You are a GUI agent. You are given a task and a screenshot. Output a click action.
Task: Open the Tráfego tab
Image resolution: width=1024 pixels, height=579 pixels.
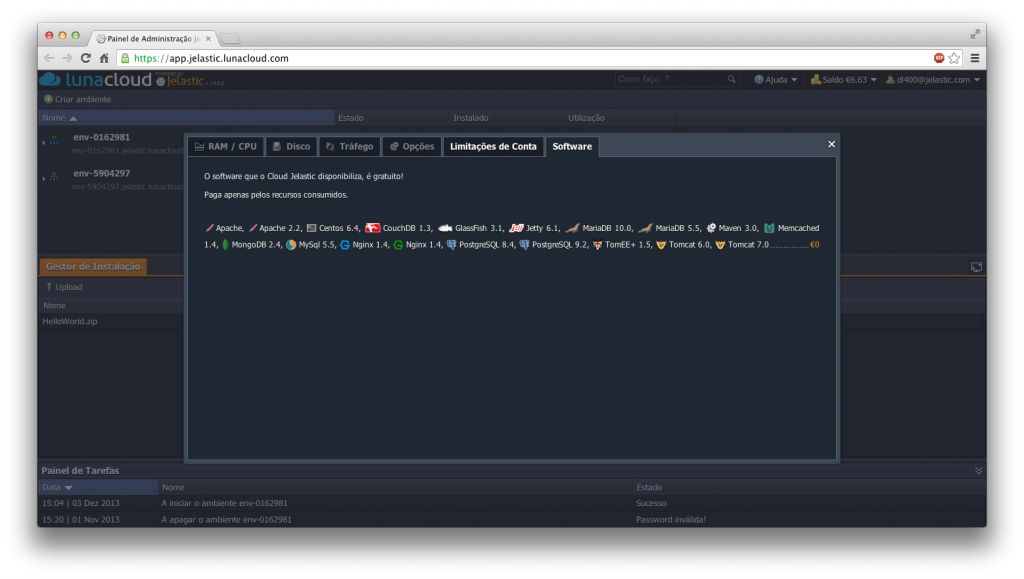(x=349, y=146)
